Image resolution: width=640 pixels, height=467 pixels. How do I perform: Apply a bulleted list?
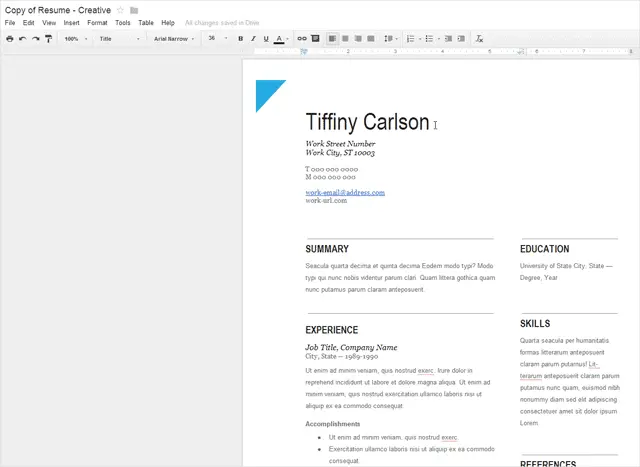(x=429, y=39)
